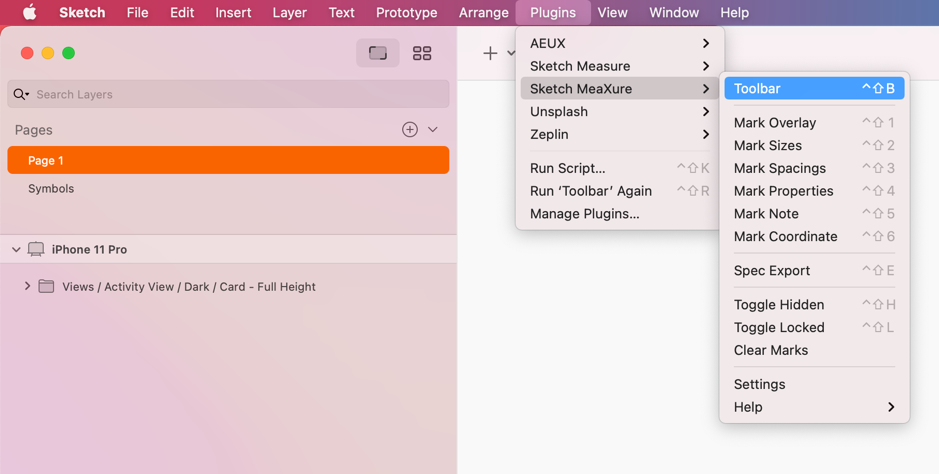Collapse the iPhone 11 Pro artboard
The image size is (939, 474).
coord(16,250)
